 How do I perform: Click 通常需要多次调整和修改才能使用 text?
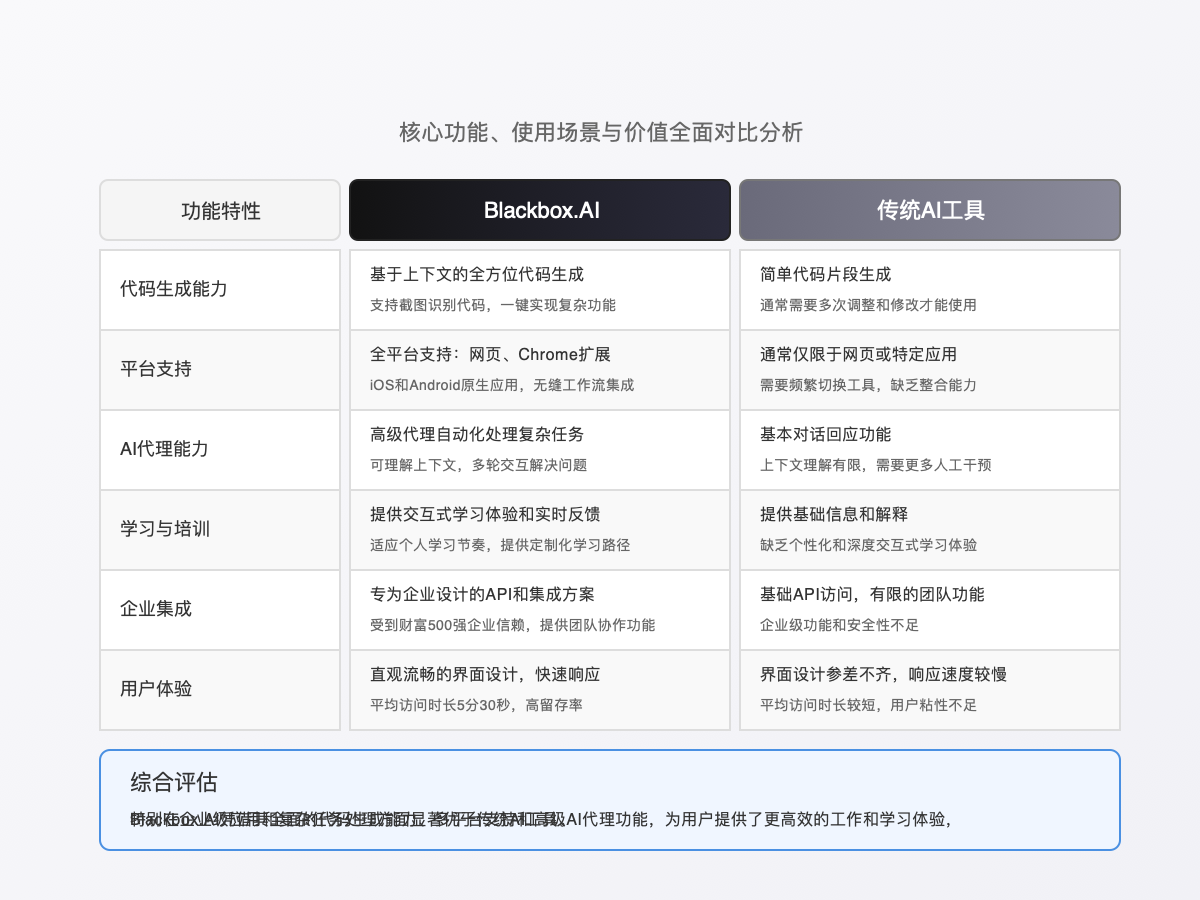tap(868, 305)
